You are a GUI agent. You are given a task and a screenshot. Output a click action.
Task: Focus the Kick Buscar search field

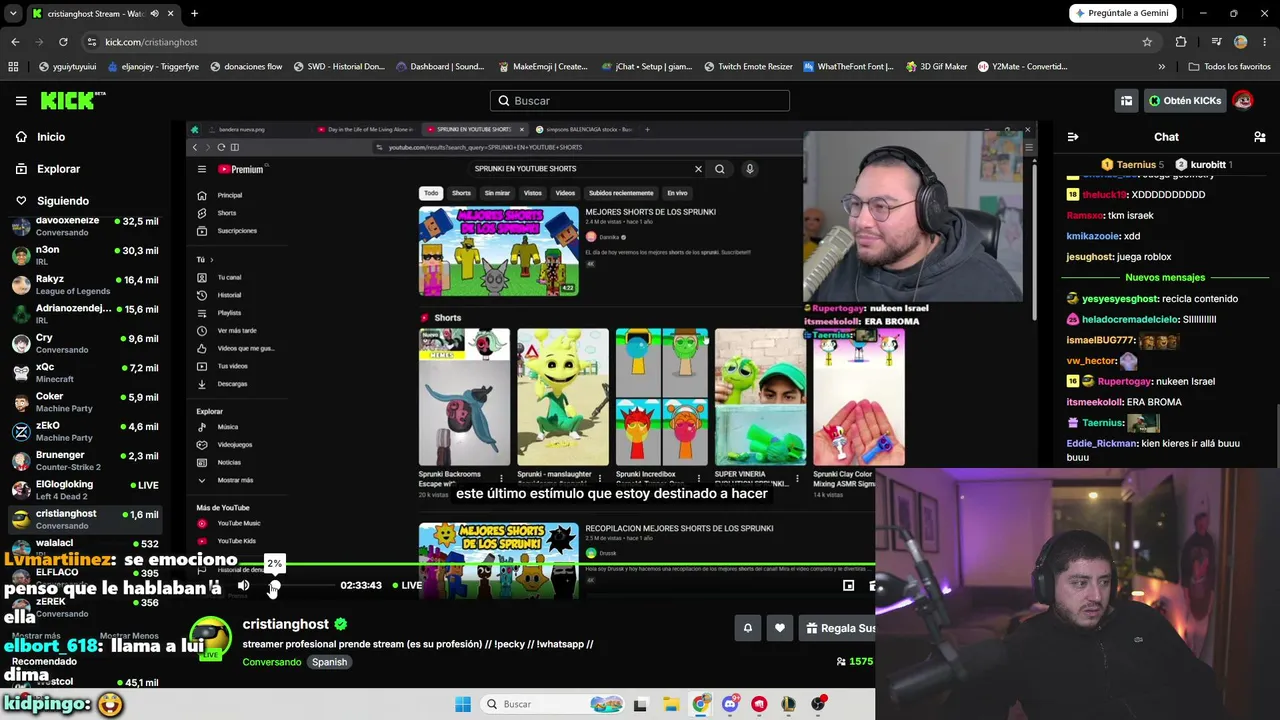click(x=640, y=101)
